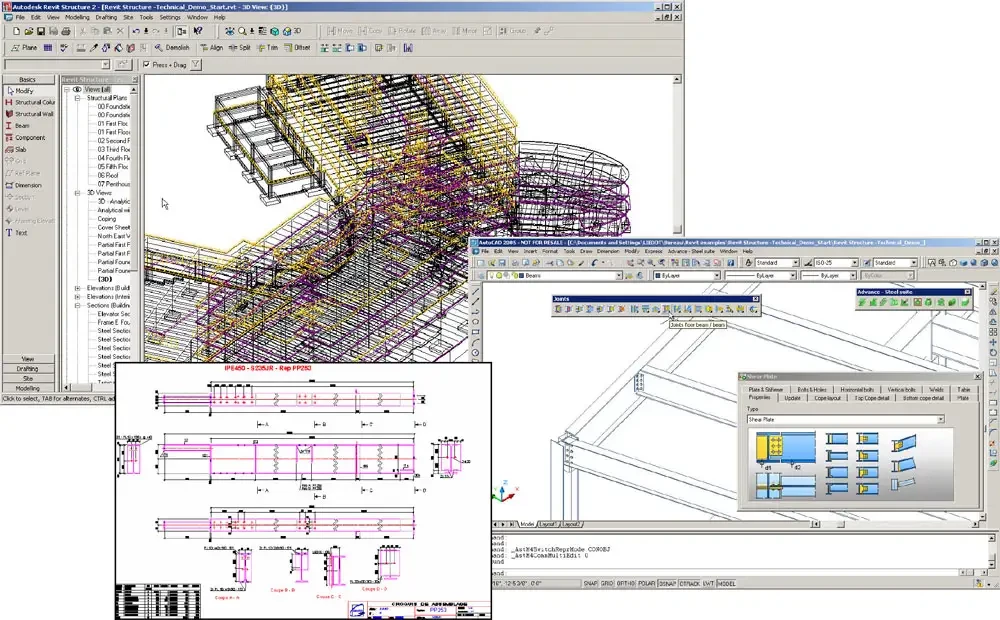Viewport: 1000px width, 620px height.
Task: Toggle GRID display in AutoCAD status bar
Action: (x=607, y=584)
